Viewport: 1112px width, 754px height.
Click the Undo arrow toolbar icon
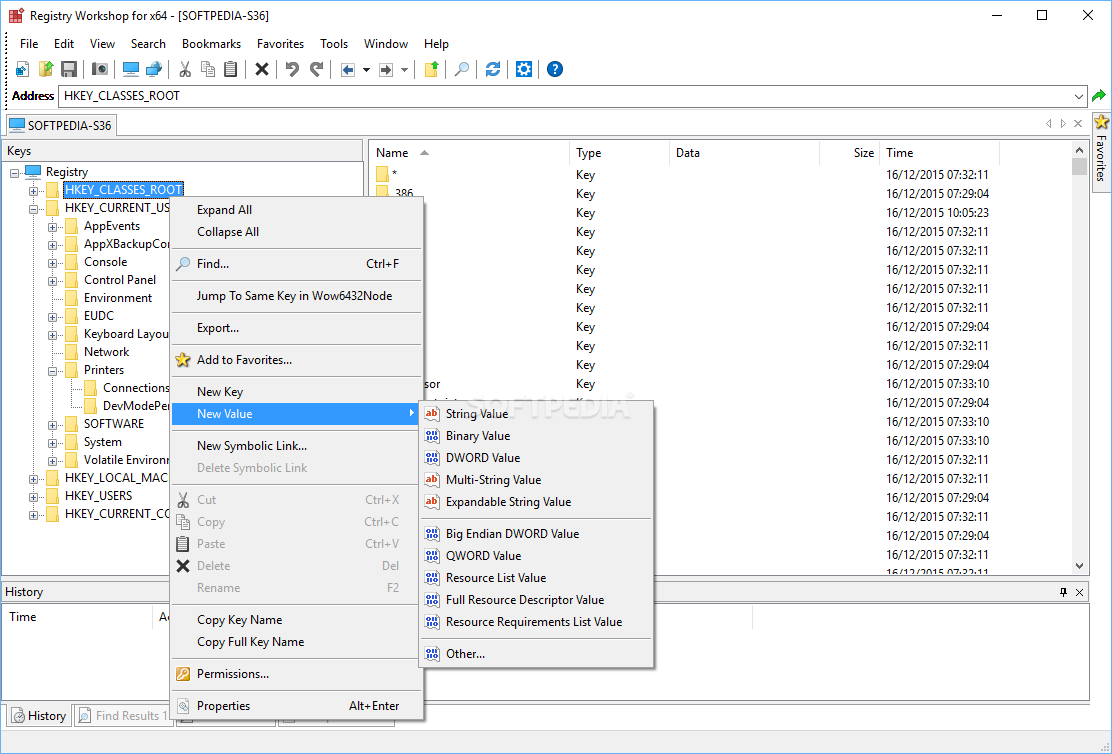click(292, 69)
